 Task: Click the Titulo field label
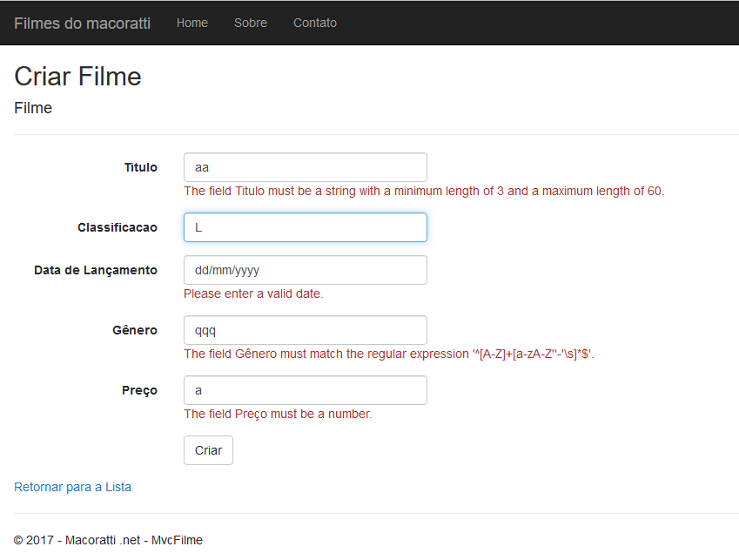(140, 167)
